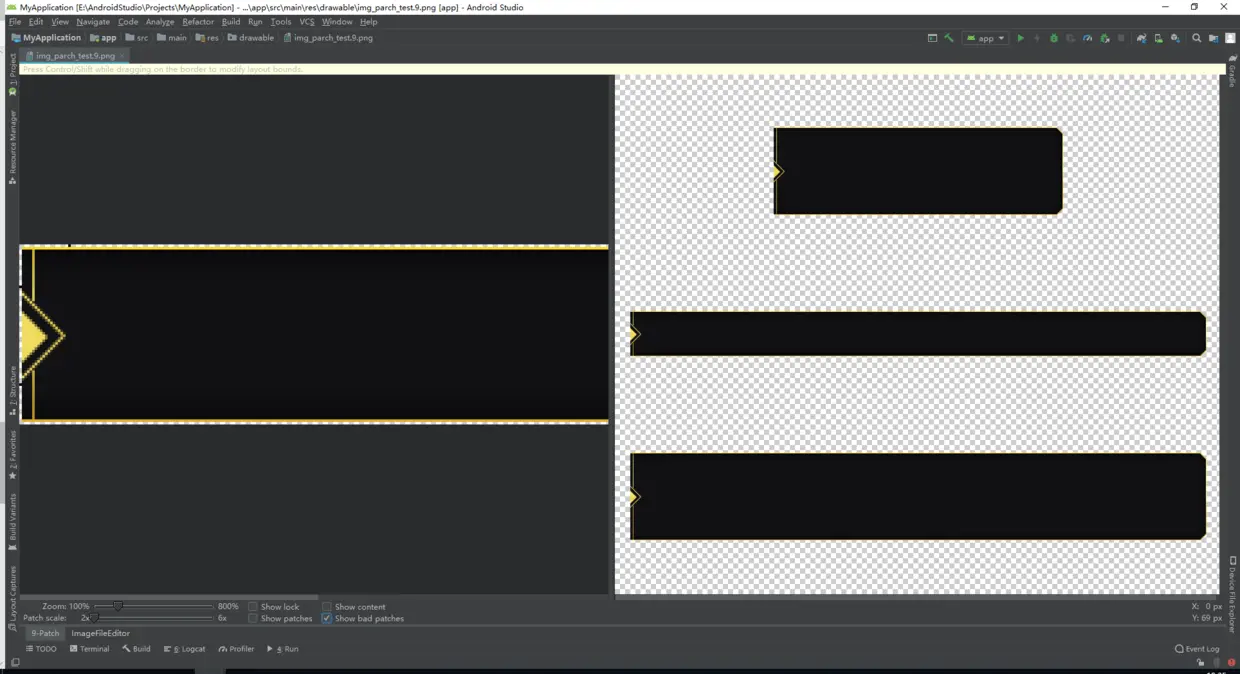Open the Build Variants sidebar tab
1240x674 pixels.
[13, 522]
